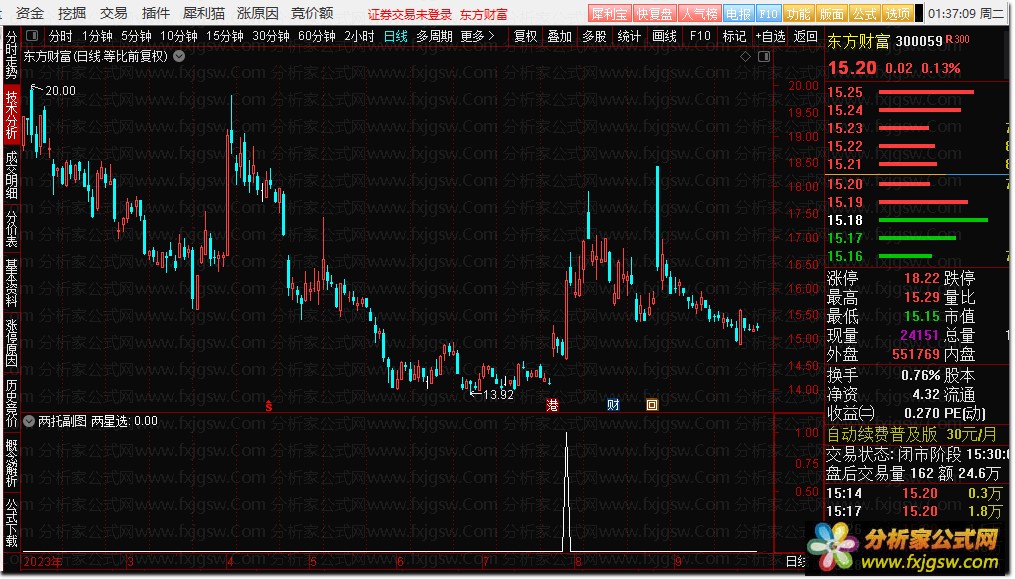Open the 公式下载 side tab
The width and height of the screenshot is (1015, 579).
(x=12, y=523)
